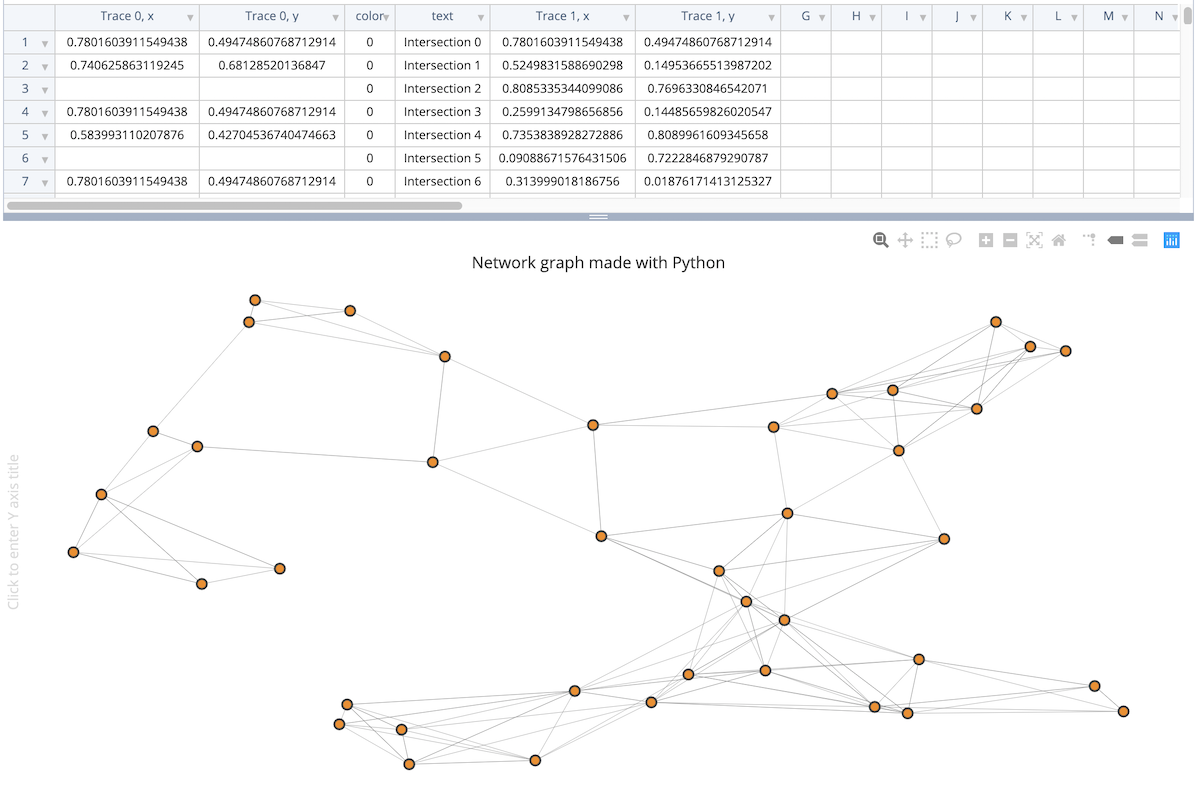This screenshot has width=1200, height=795.
Task: Choose the Box Select tool
Action: [929, 240]
